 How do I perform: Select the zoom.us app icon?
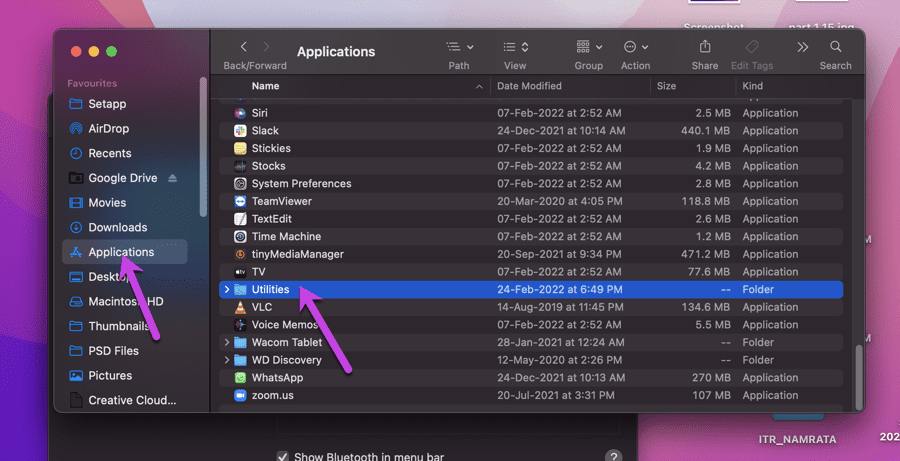click(x=240, y=396)
